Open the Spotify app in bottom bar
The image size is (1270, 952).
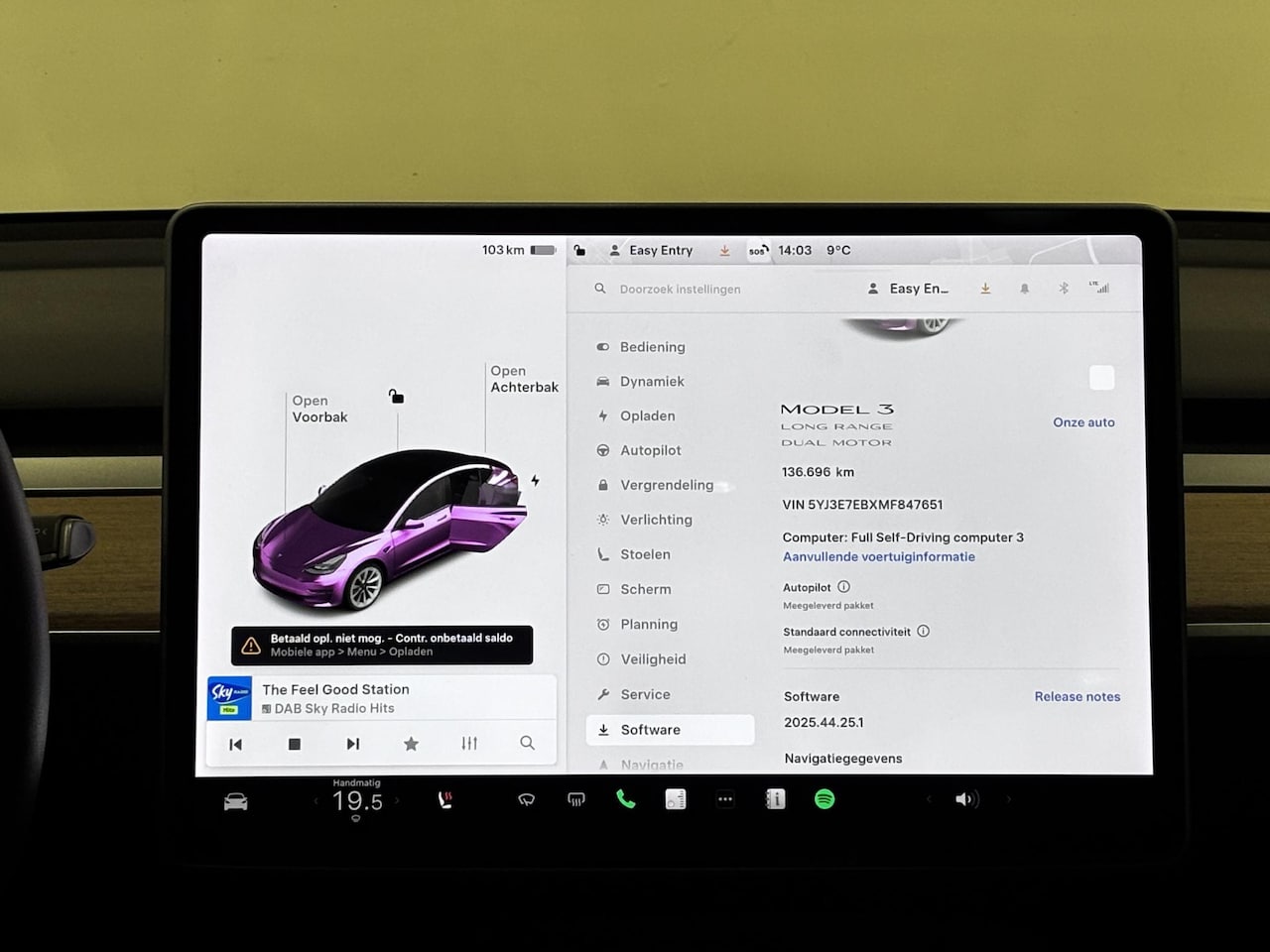(x=824, y=799)
